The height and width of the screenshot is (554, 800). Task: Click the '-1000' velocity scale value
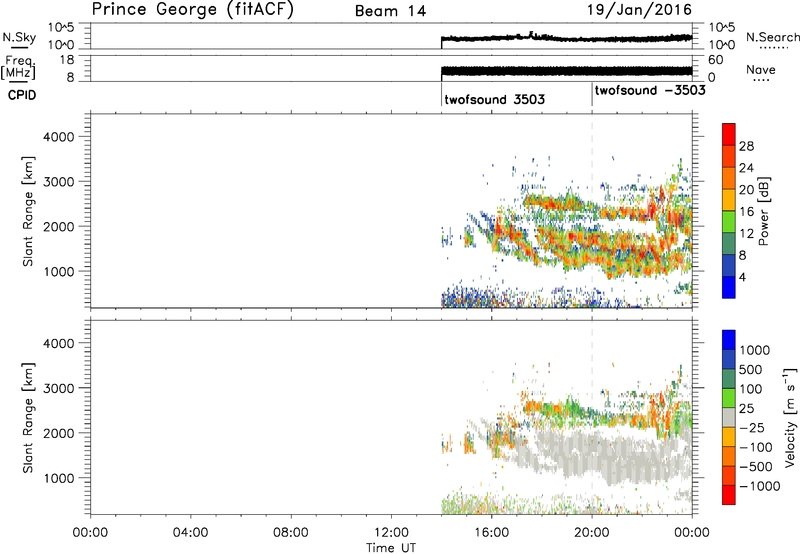tap(759, 486)
